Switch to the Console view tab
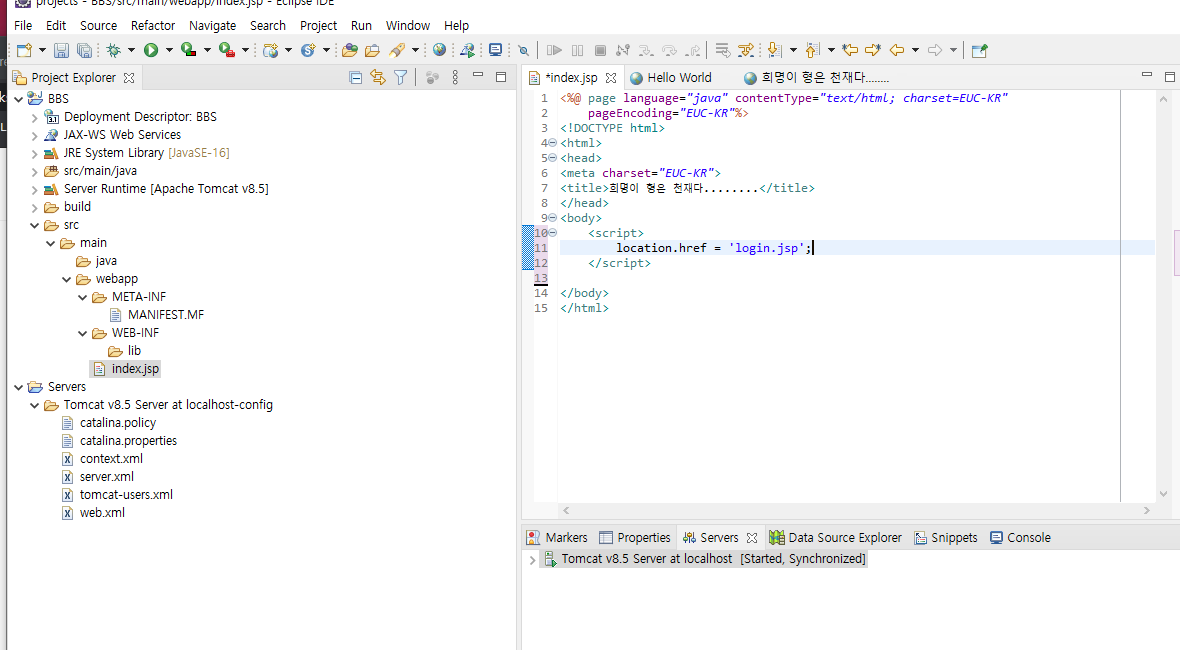 pos(1020,538)
